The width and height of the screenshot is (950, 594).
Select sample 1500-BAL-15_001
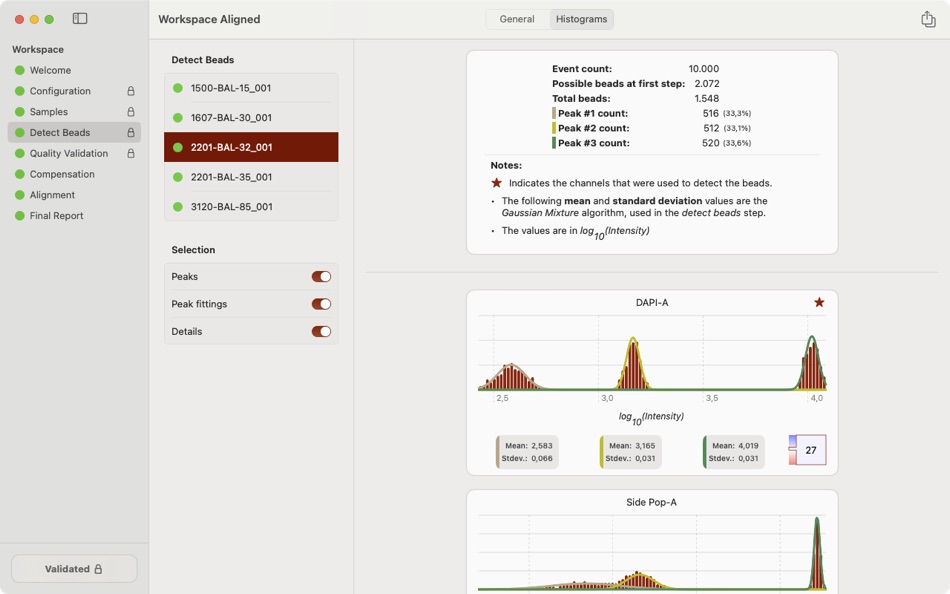pyautogui.click(x=251, y=88)
